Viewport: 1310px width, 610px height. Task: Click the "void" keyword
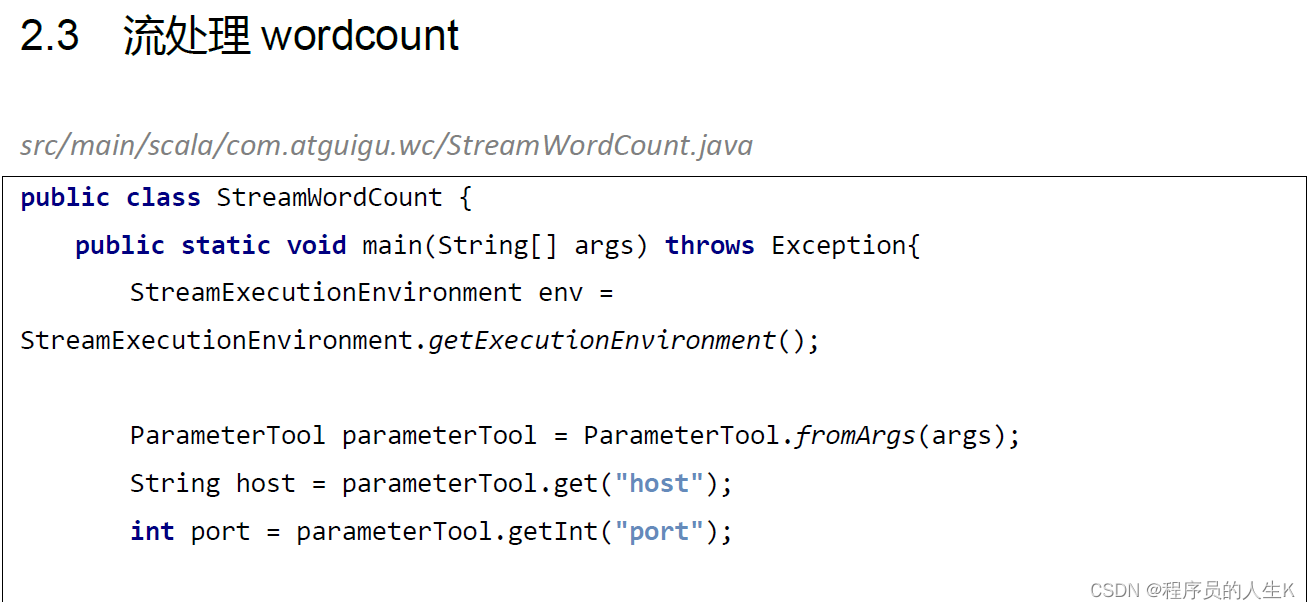(316, 246)
